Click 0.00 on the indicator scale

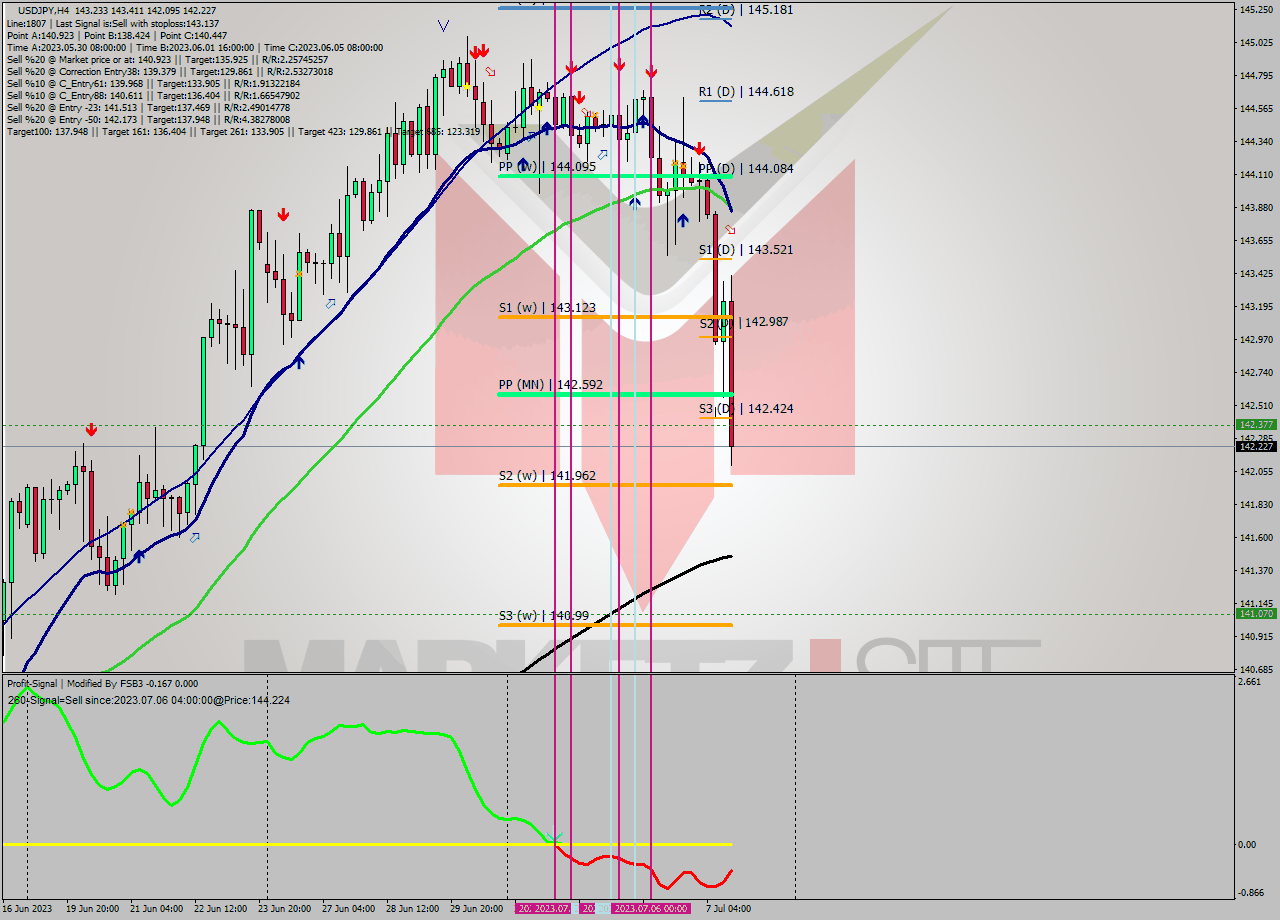click(x=1248, y=844)
